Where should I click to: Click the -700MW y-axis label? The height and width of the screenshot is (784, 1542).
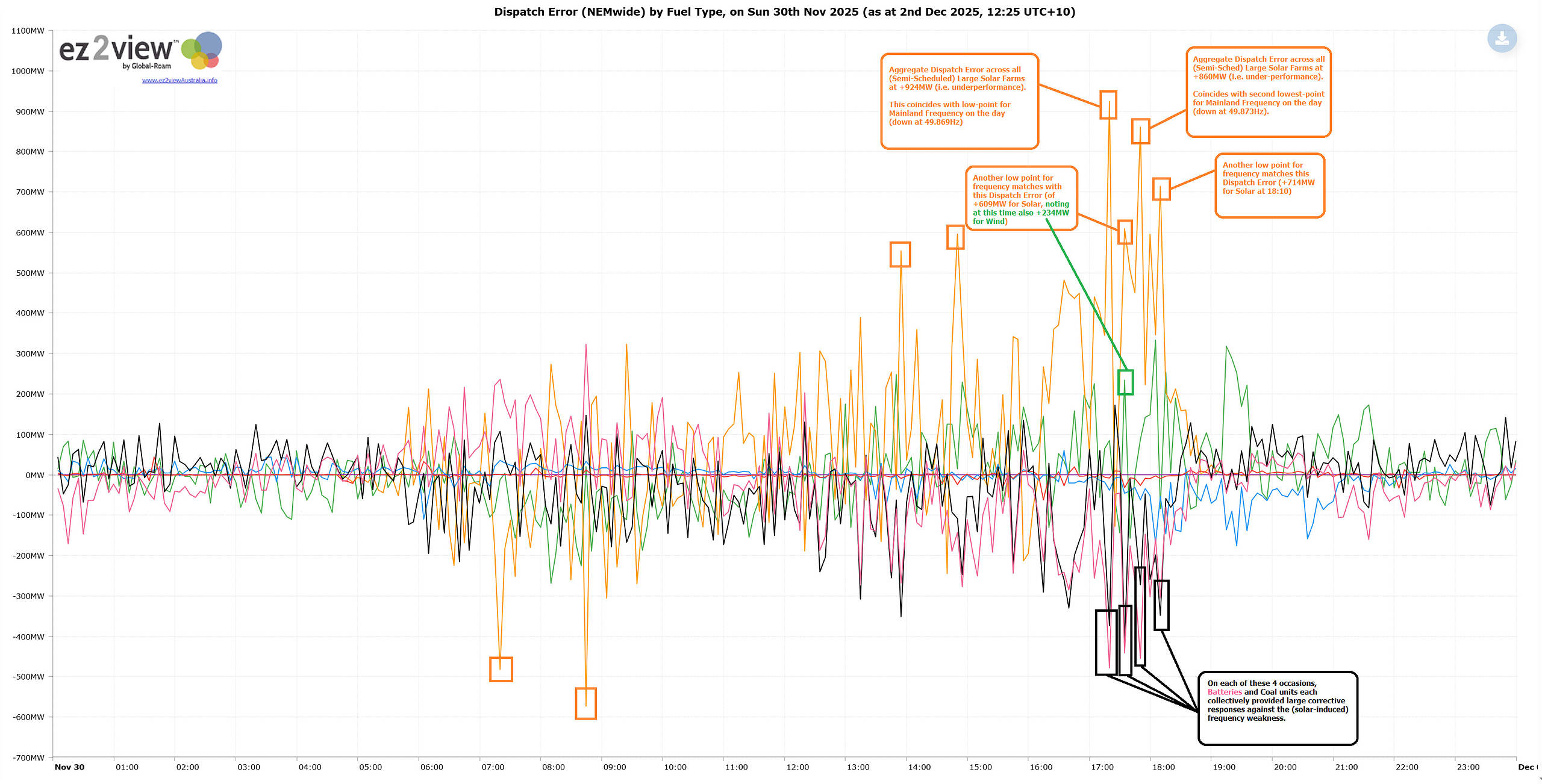pyautogui.click(x=28, y=757)
